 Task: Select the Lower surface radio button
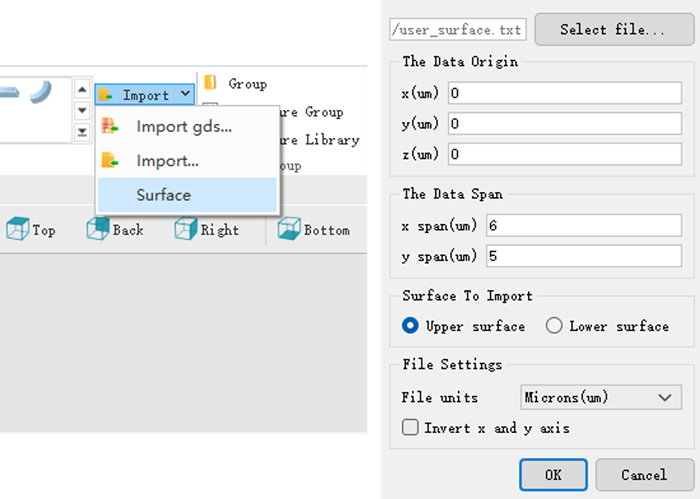(x=554, y=326)
